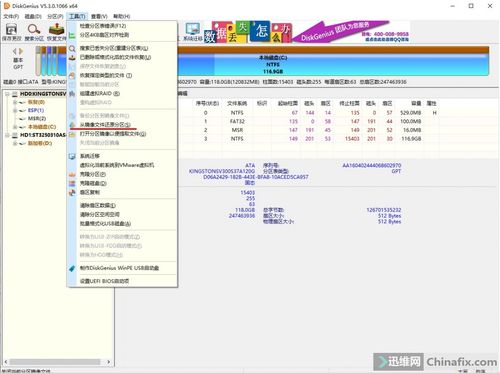Choose Clone Disk (克隆磁盘) menu entry
Image resolution: width=500 pixels, height=373 pixels.
(x=93, y=183)
